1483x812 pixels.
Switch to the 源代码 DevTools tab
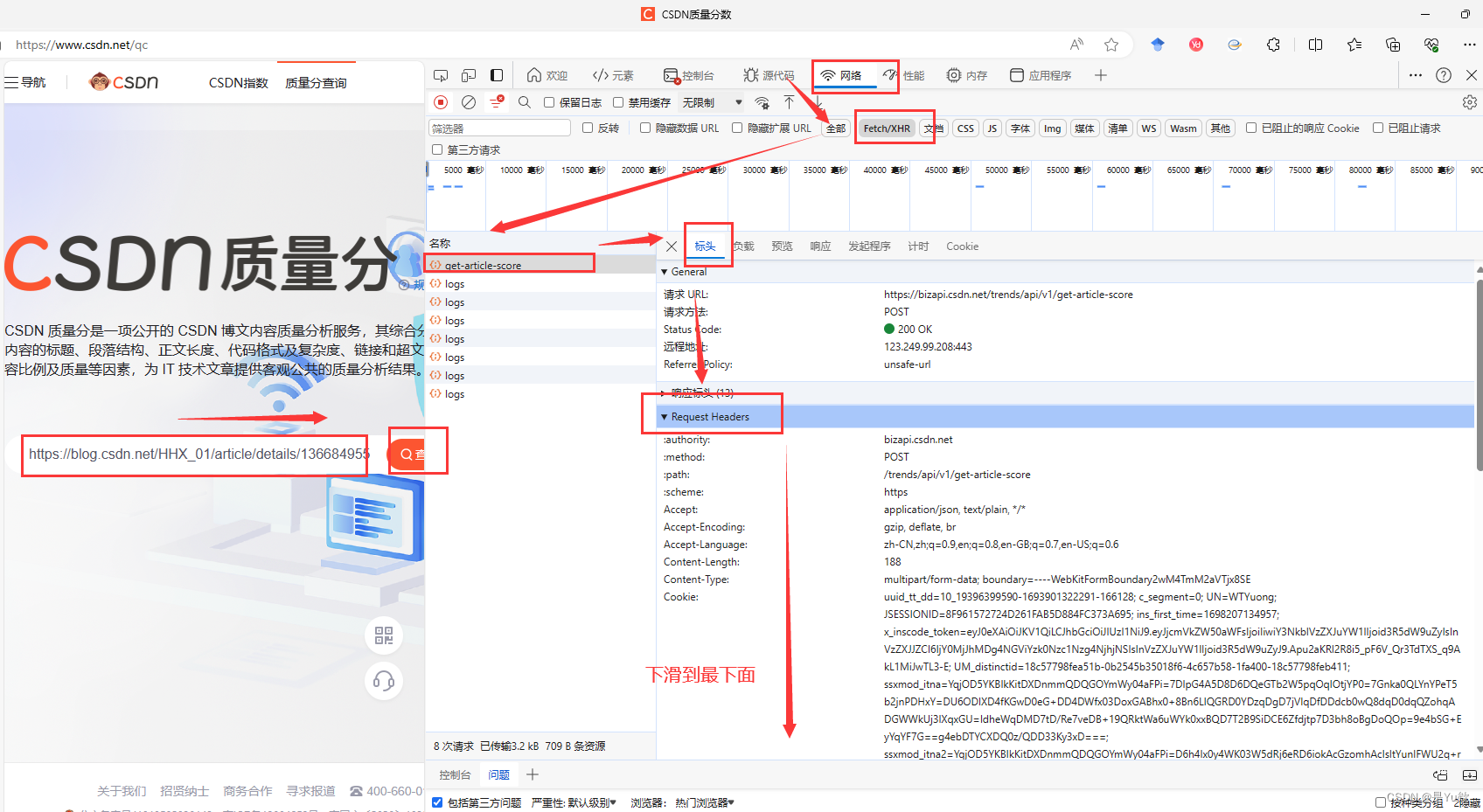769,75
